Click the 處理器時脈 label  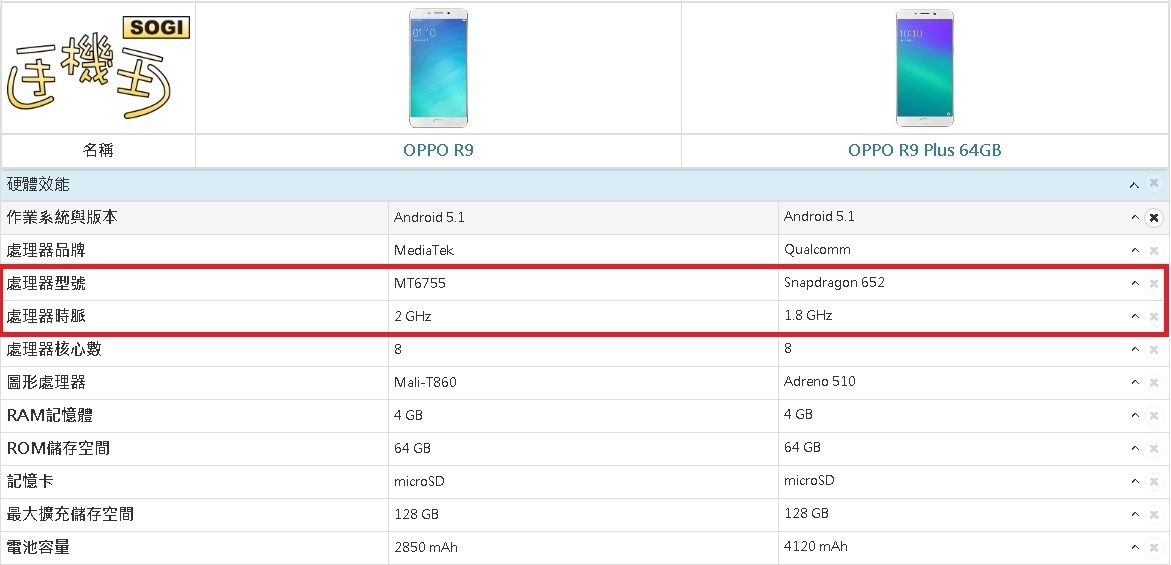tap(46, 316)
